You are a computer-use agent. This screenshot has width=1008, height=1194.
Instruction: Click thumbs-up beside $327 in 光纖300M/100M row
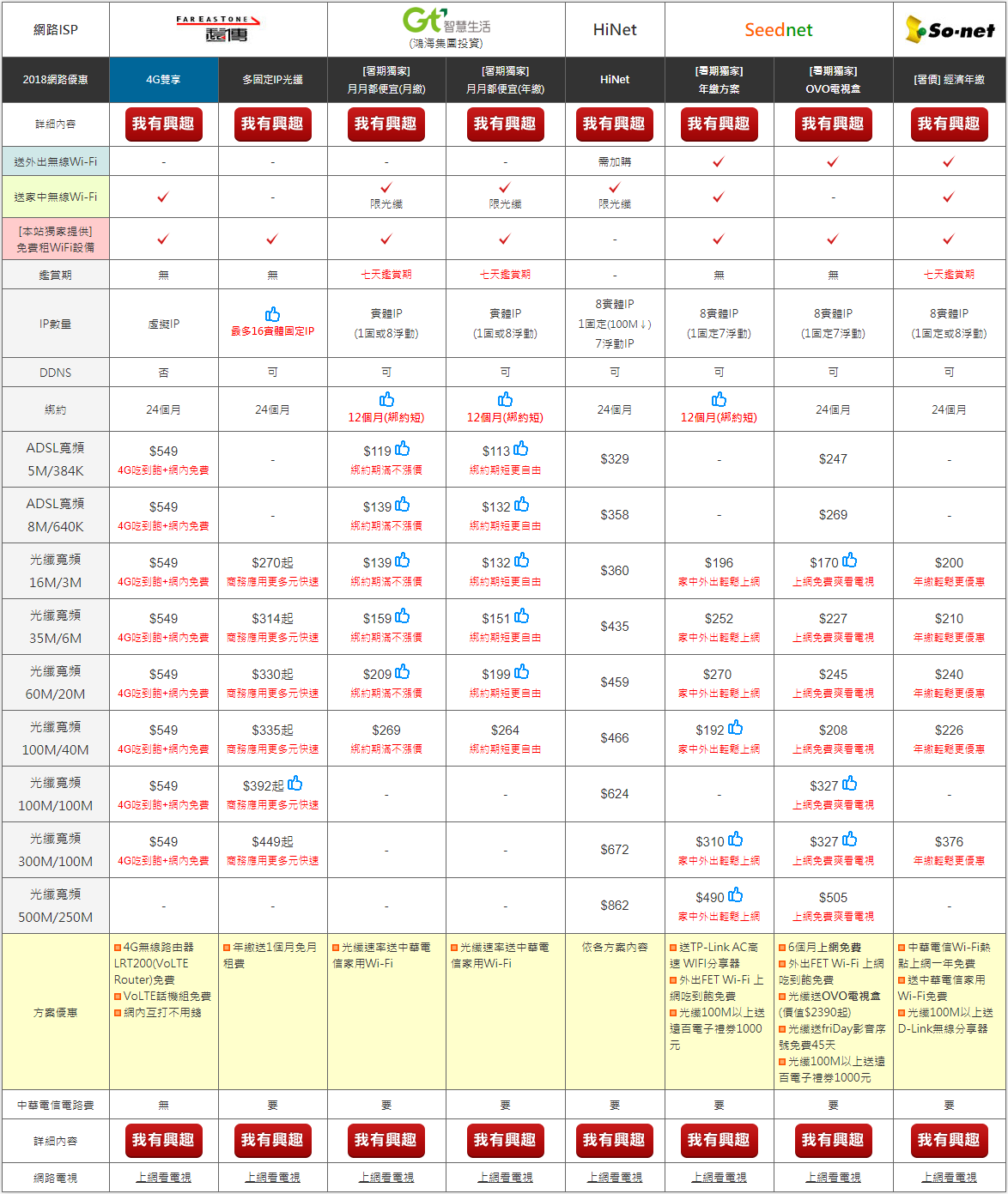[x=850, y=839]
